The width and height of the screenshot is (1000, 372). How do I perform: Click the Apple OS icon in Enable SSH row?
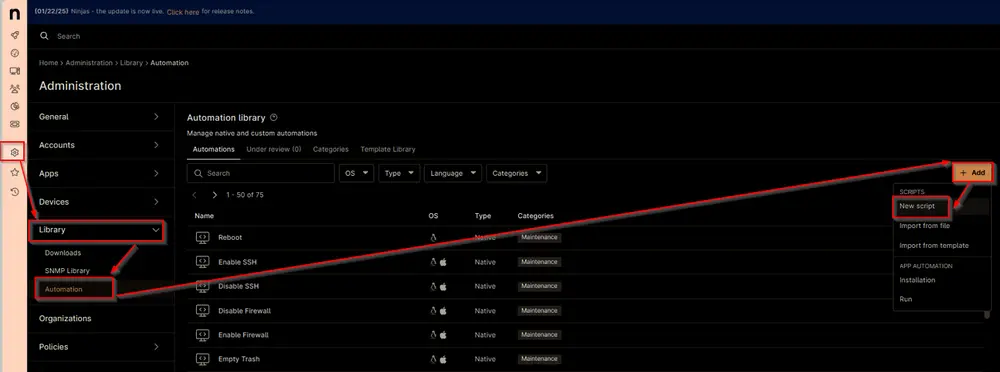443,262
